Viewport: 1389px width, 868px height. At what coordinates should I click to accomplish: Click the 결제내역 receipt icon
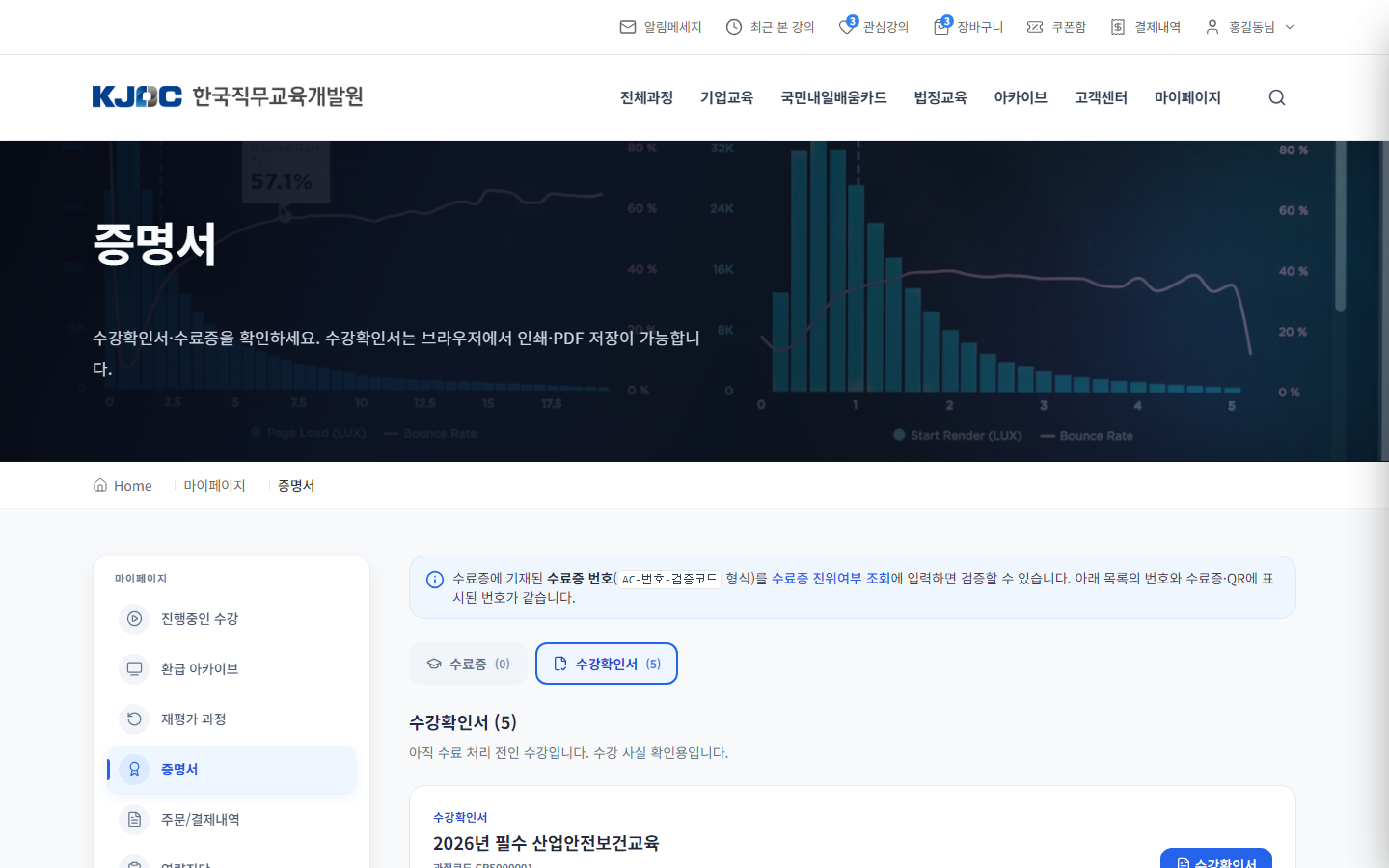pos(1118,27)
